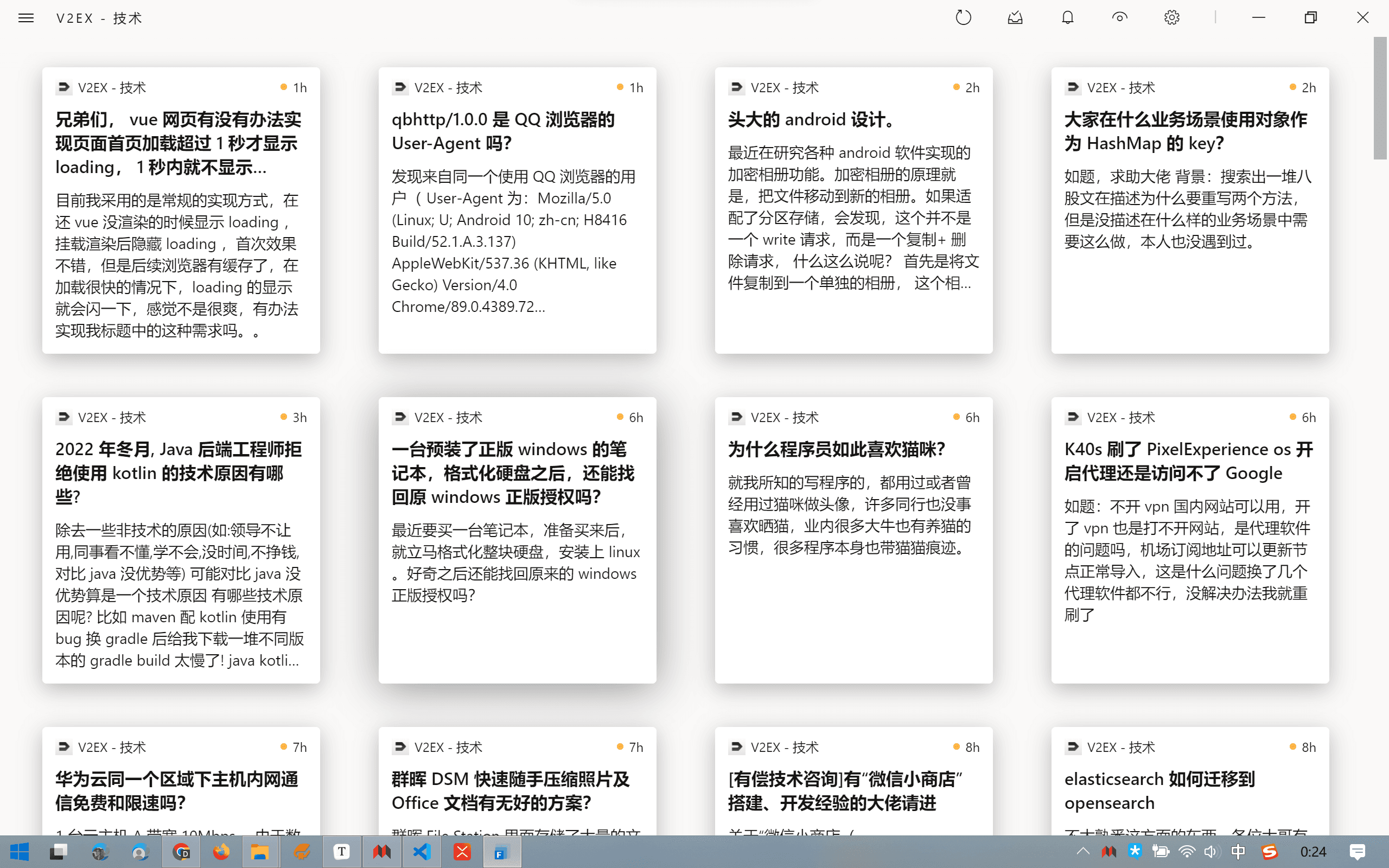Open File Explorer from the taskbar
This screenshot has width=1389, height=868.
(x=260, y=851)
